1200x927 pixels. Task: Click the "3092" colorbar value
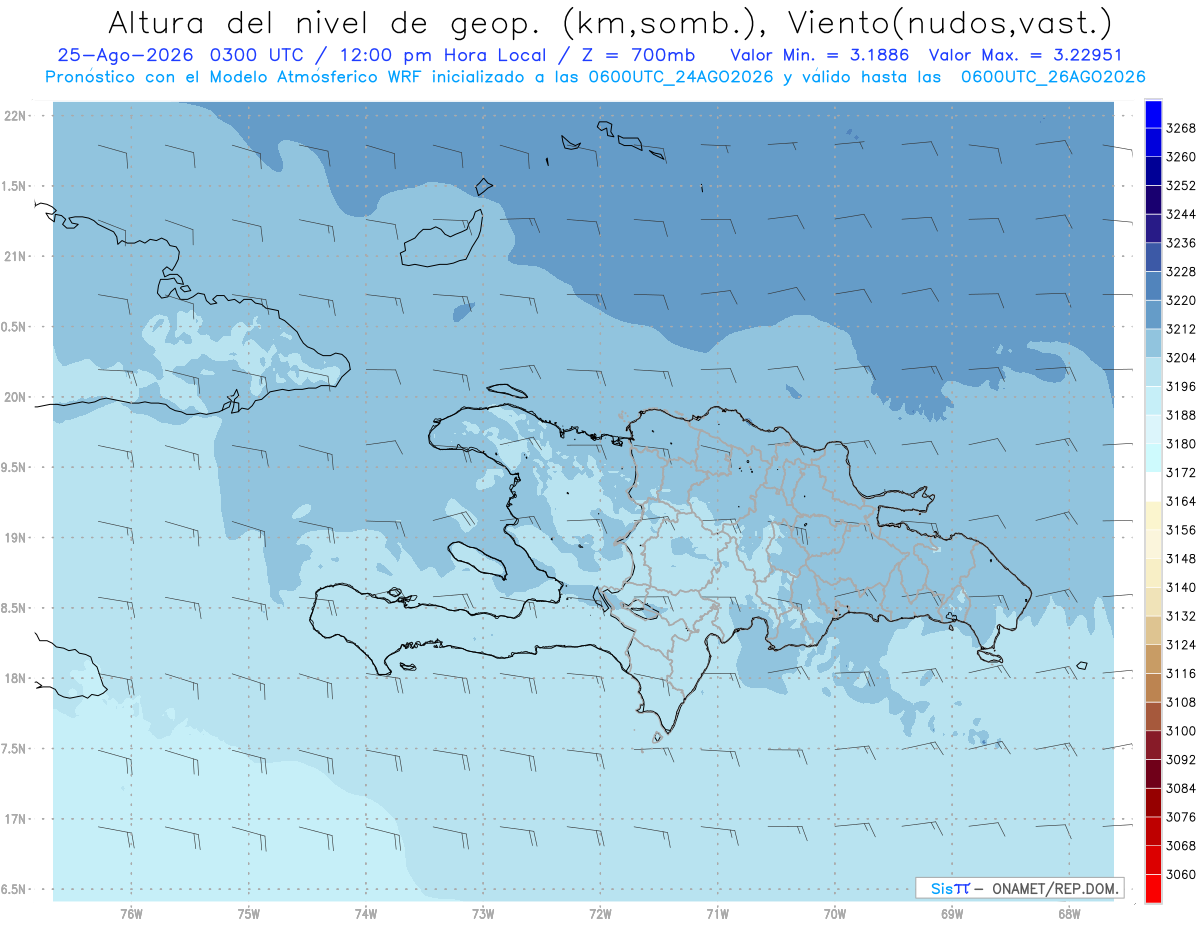[1181, 760]
